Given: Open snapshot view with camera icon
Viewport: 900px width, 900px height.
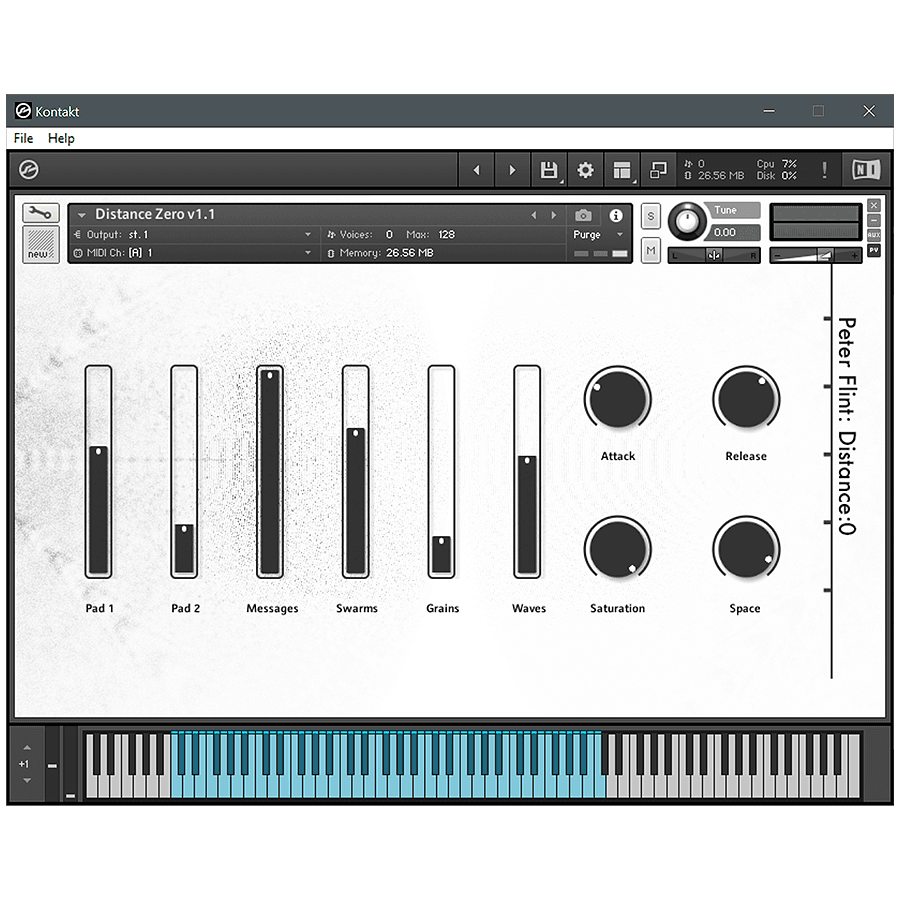Looking at the screenshot, I should (583, 215).
